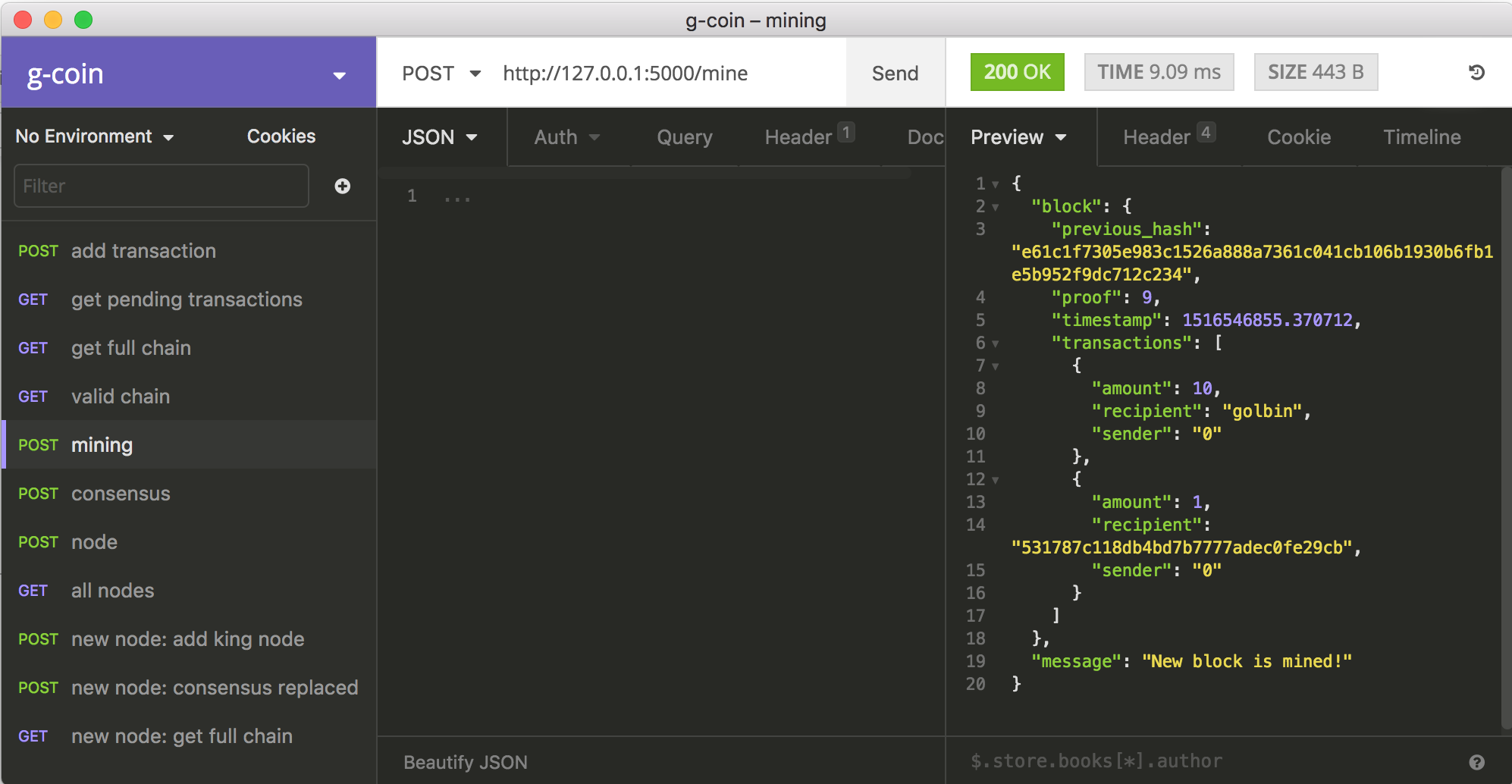Image resolution: width=1512 pixels, height=784 pixels.
Task: Switch to the Timeline tab
Action: click(x=1422, y=137)
